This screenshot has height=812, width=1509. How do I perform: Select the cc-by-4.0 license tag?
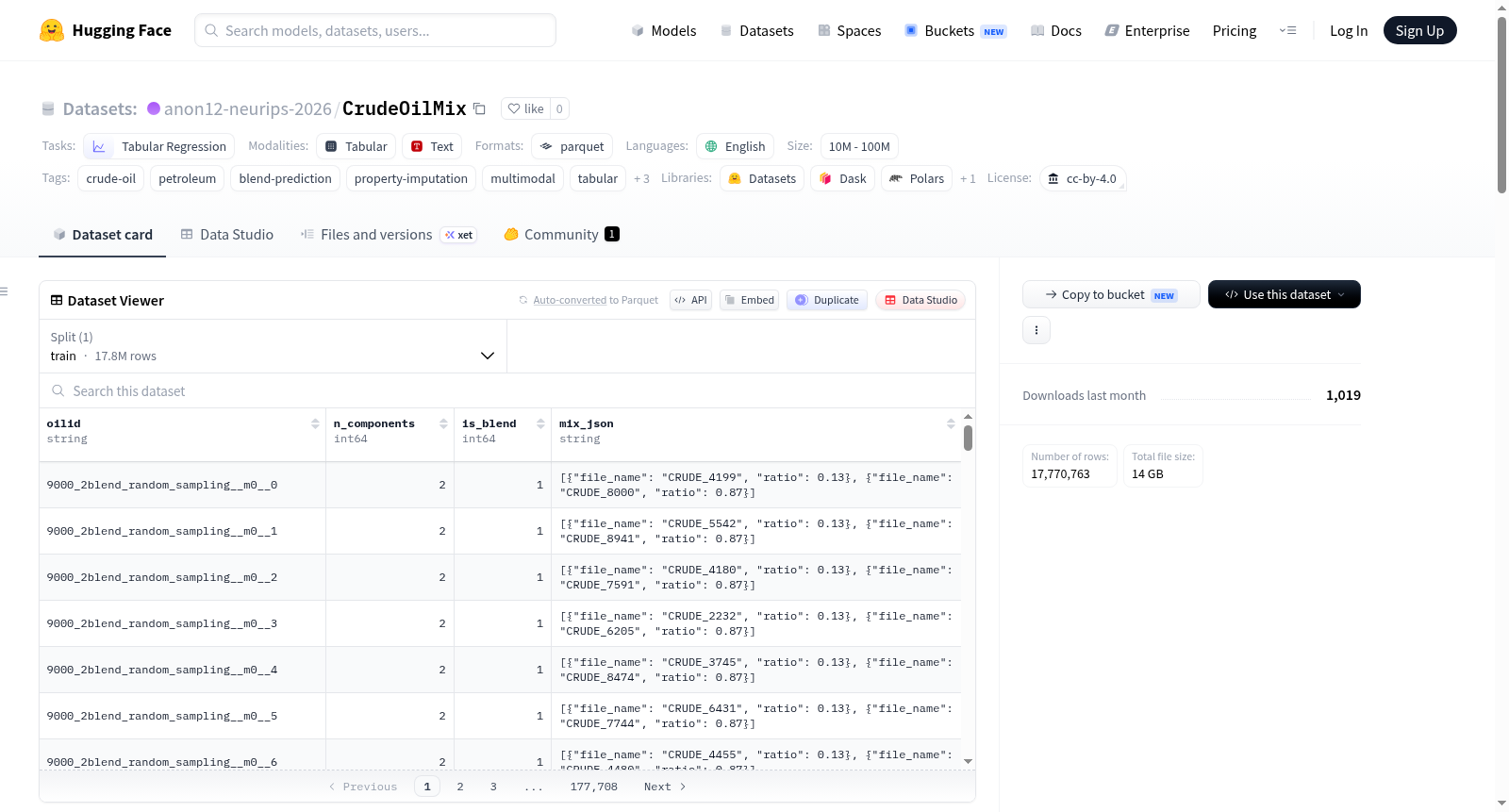coord(1083,178)
